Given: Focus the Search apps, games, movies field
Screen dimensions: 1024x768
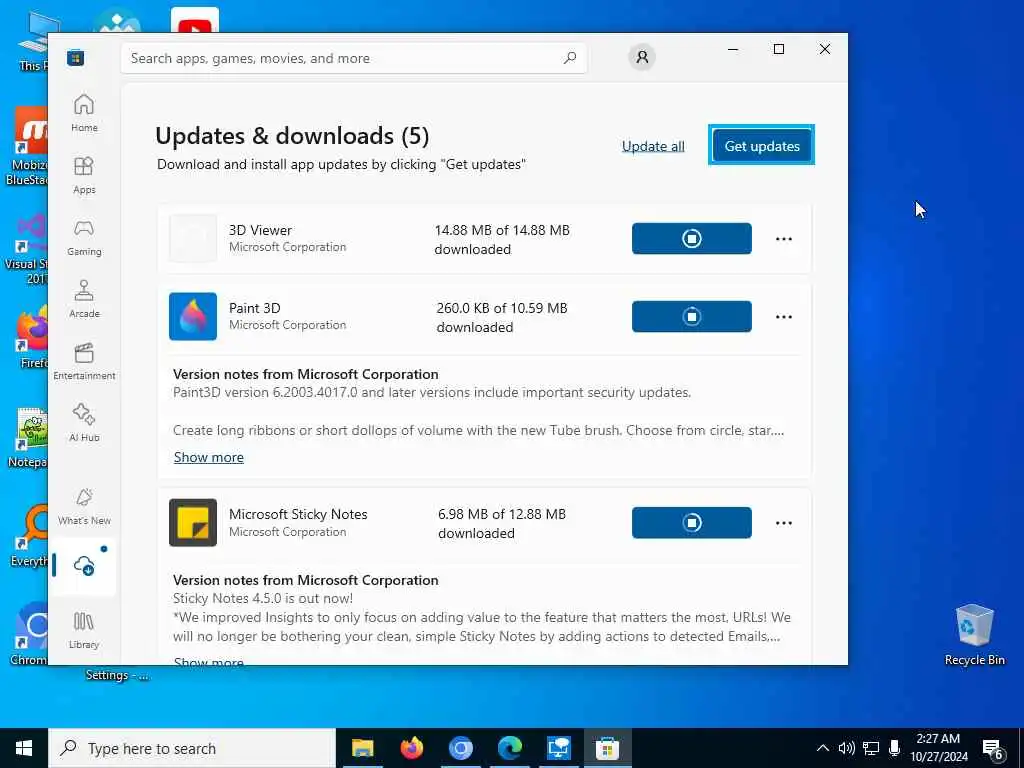Looking at the screenshot, I should click(353, 58).
